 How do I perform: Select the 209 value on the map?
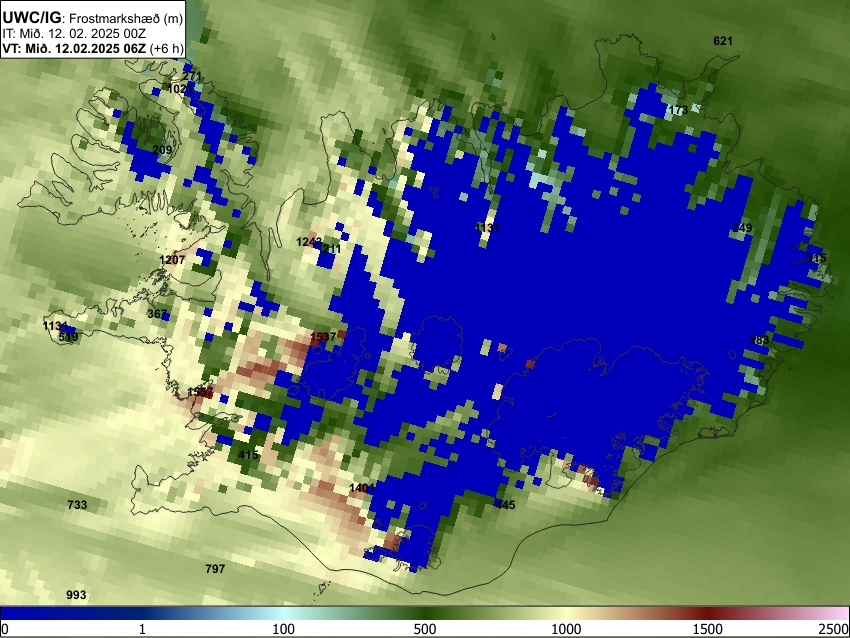163,150
